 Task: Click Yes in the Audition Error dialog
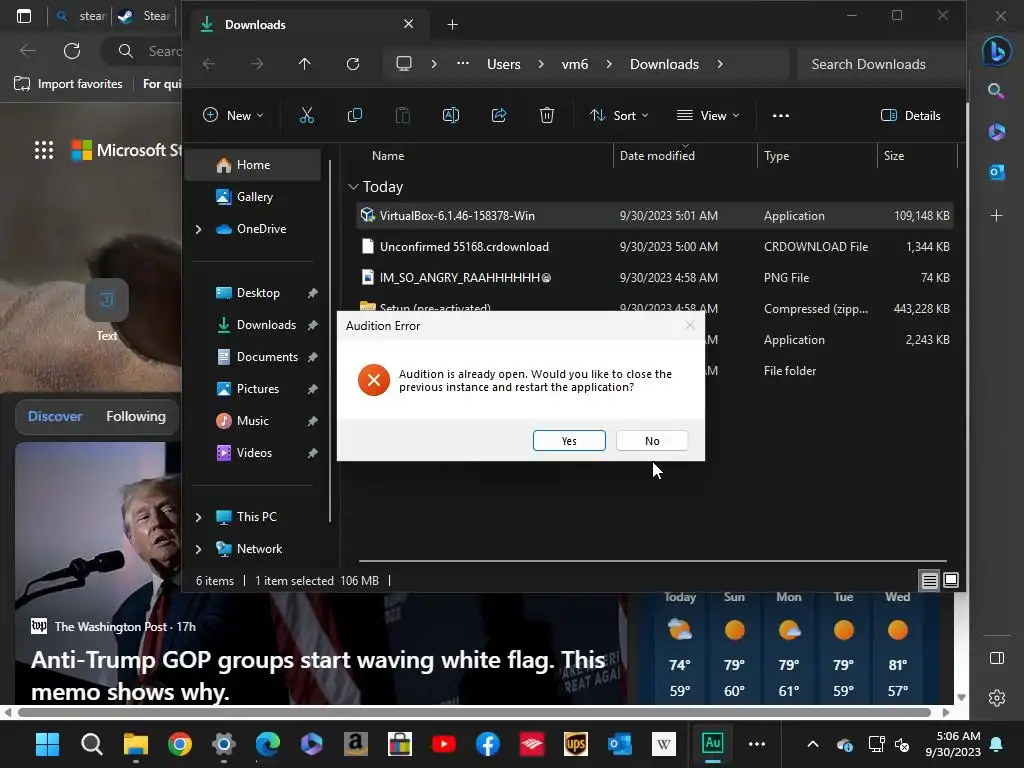pos(569,441)
